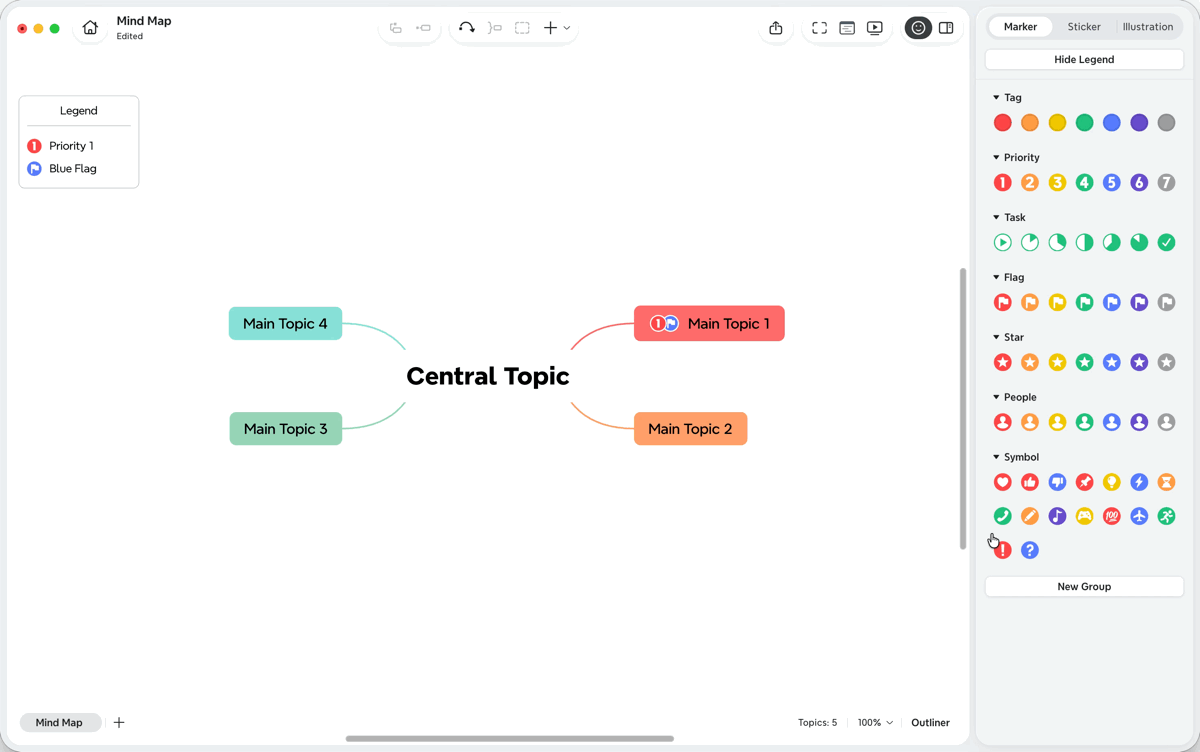Add the Priority 7 gray marker
The image size is (1200, 752).
click(1166, 182)
